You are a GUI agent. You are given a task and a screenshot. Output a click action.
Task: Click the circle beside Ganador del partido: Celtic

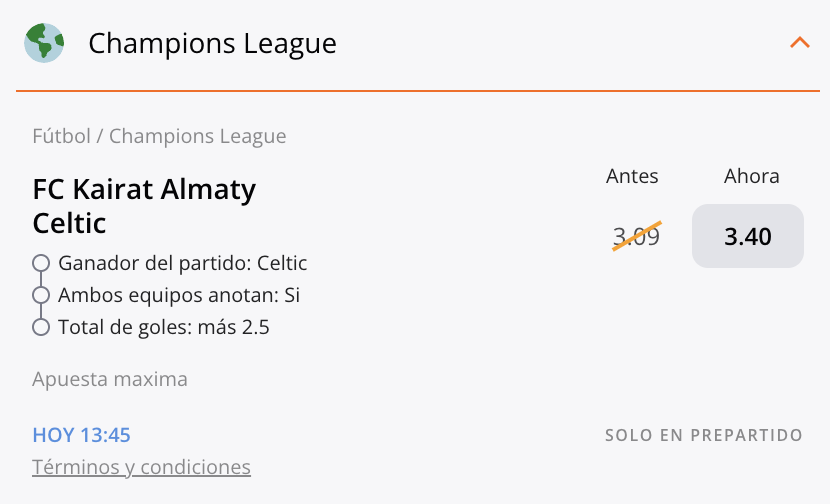click(41, 263)
